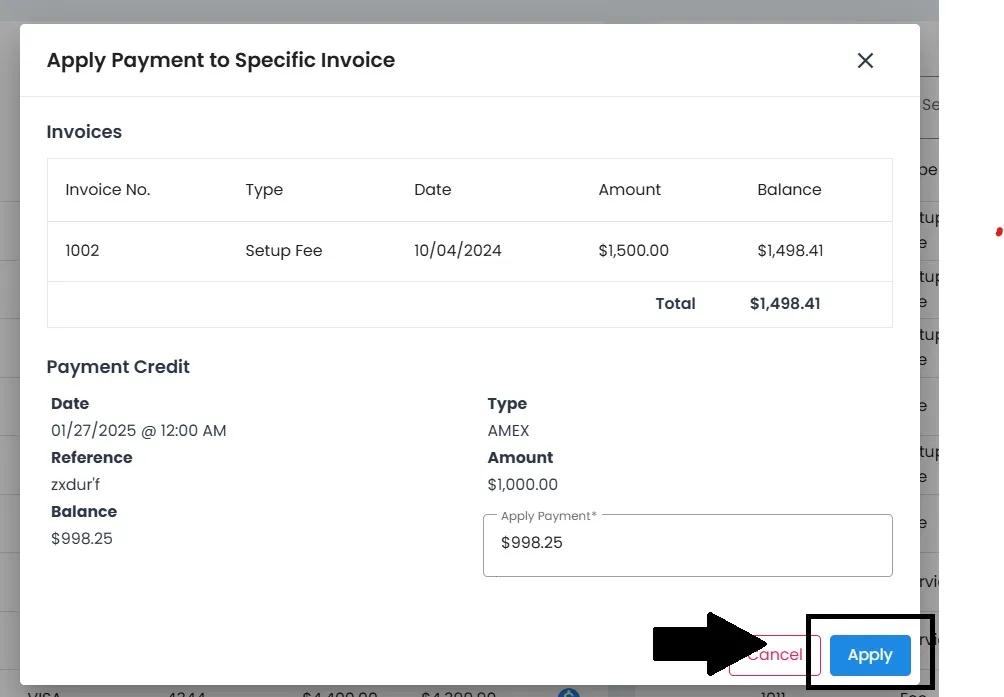
Task: Click the reference value zxdur'f
Action: point(76,485)
